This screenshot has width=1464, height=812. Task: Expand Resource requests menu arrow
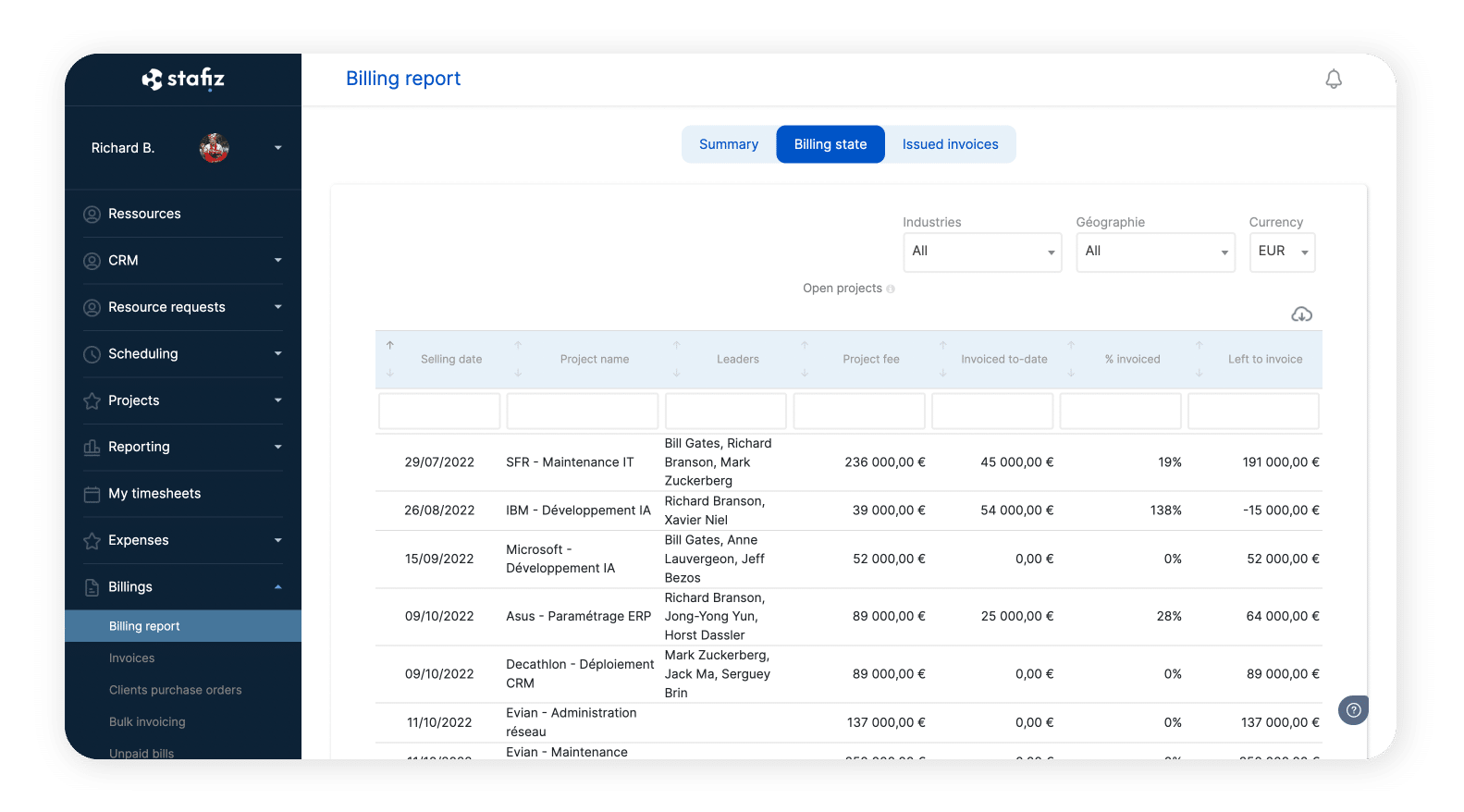pyautogui.click(x=277, y=307)
